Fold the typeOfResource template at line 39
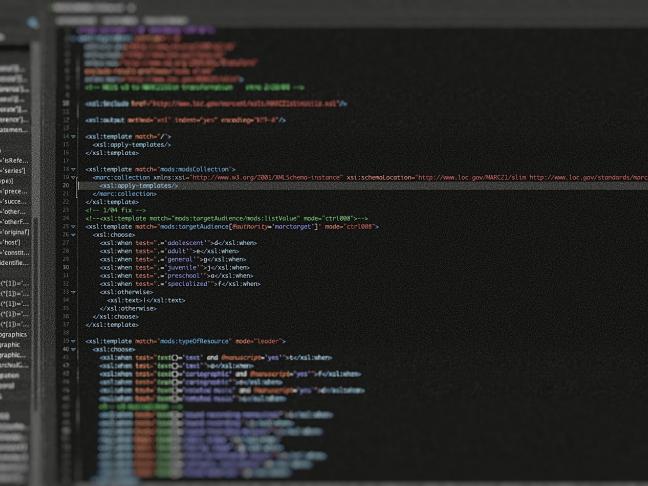The image size is (648, 486). [x=74, y=341]
